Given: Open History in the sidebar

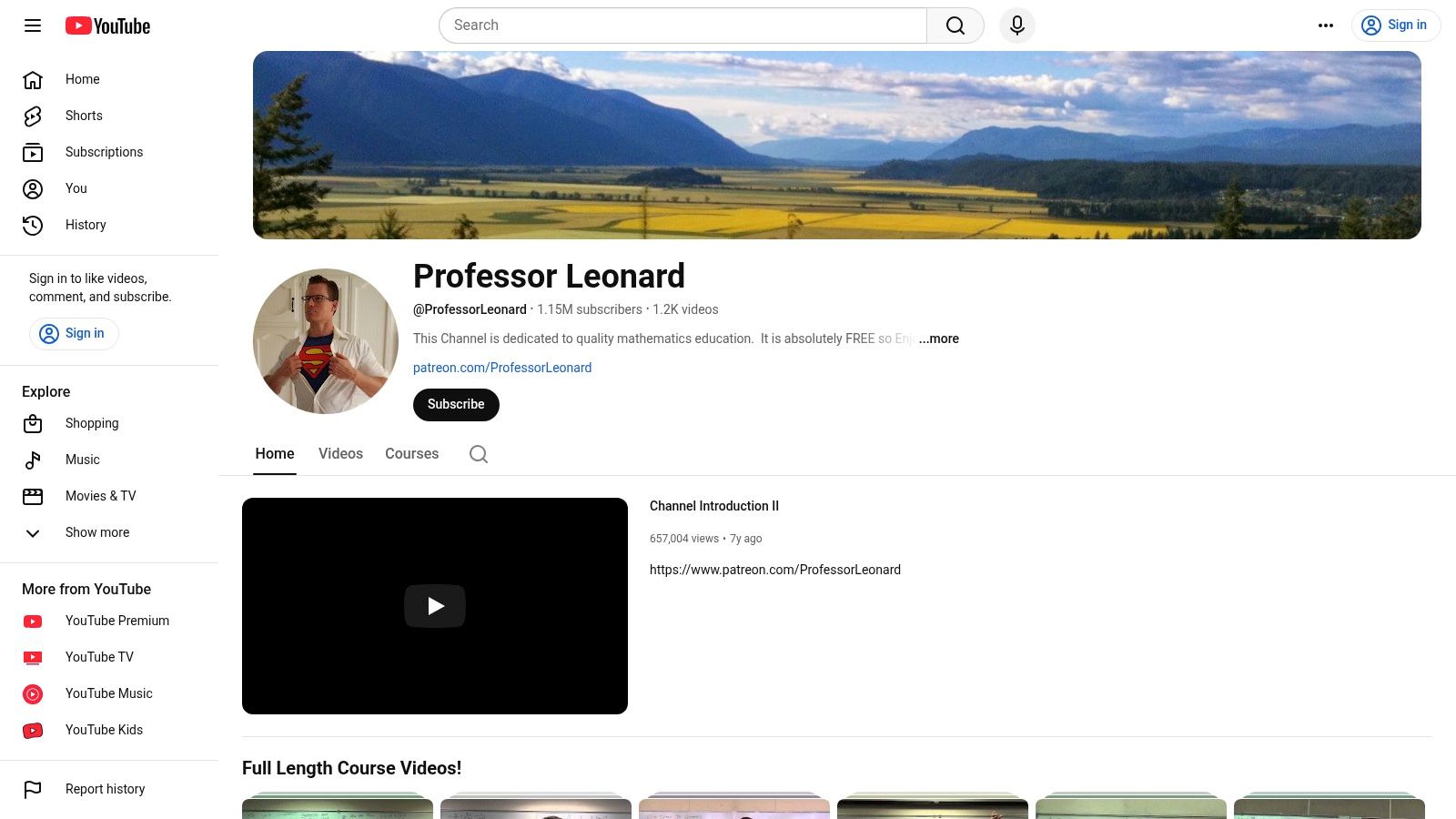Looking at the screenshot, I should pyautogui.click(x=109, y=226).
